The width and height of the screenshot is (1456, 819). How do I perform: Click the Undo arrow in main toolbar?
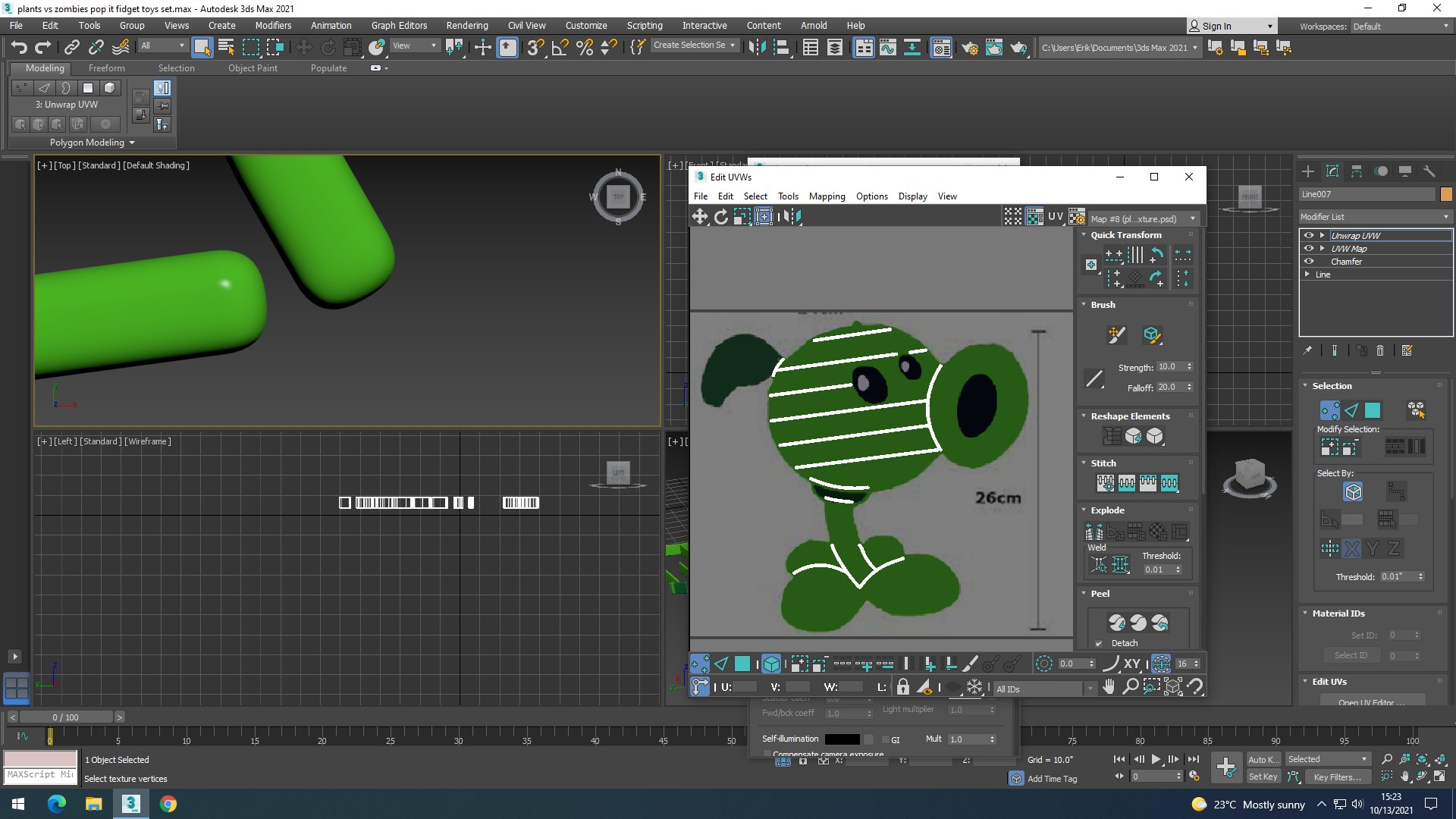19,47
